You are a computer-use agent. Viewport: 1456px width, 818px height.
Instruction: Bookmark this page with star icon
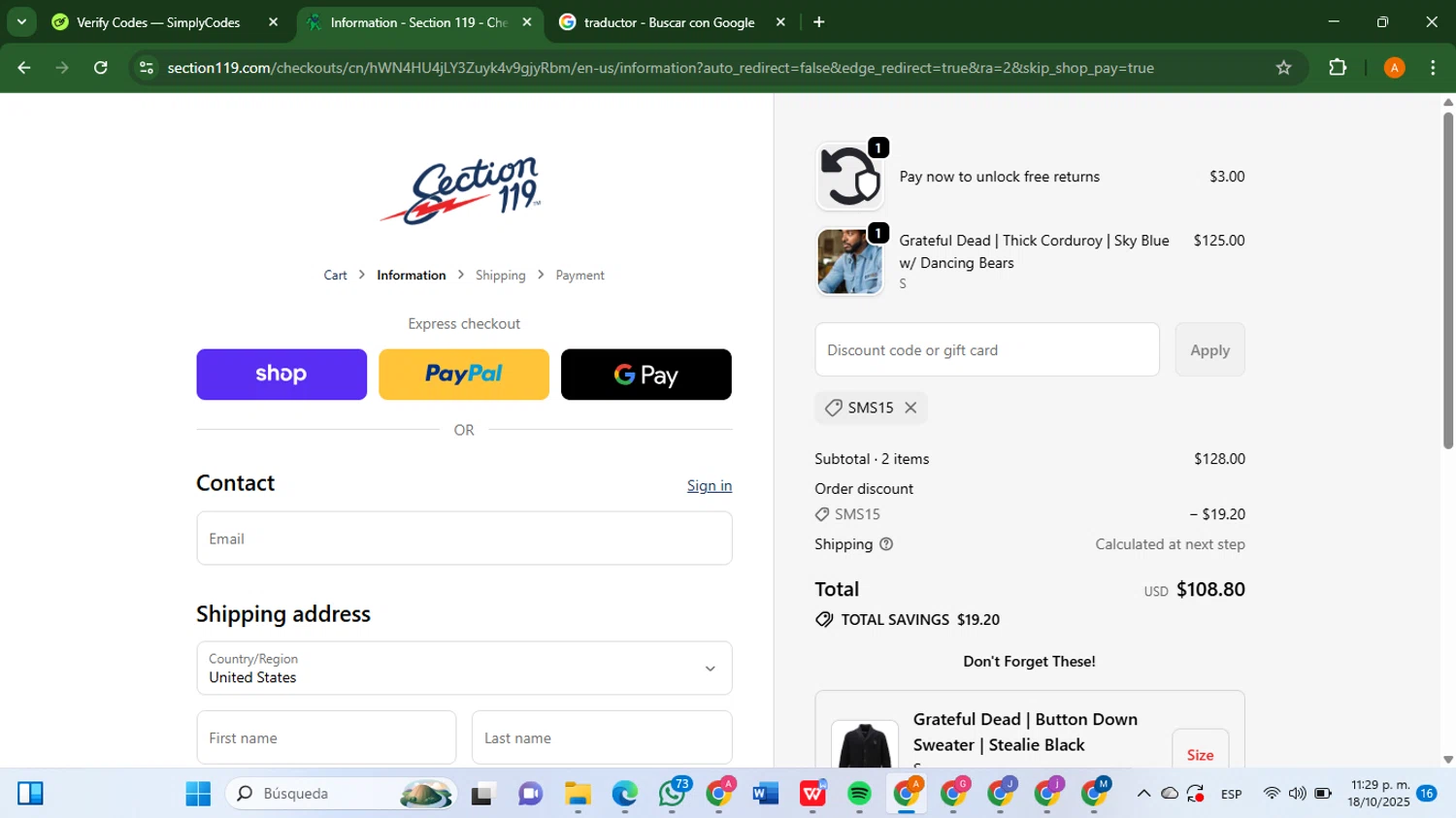[x=1283, y=68]
